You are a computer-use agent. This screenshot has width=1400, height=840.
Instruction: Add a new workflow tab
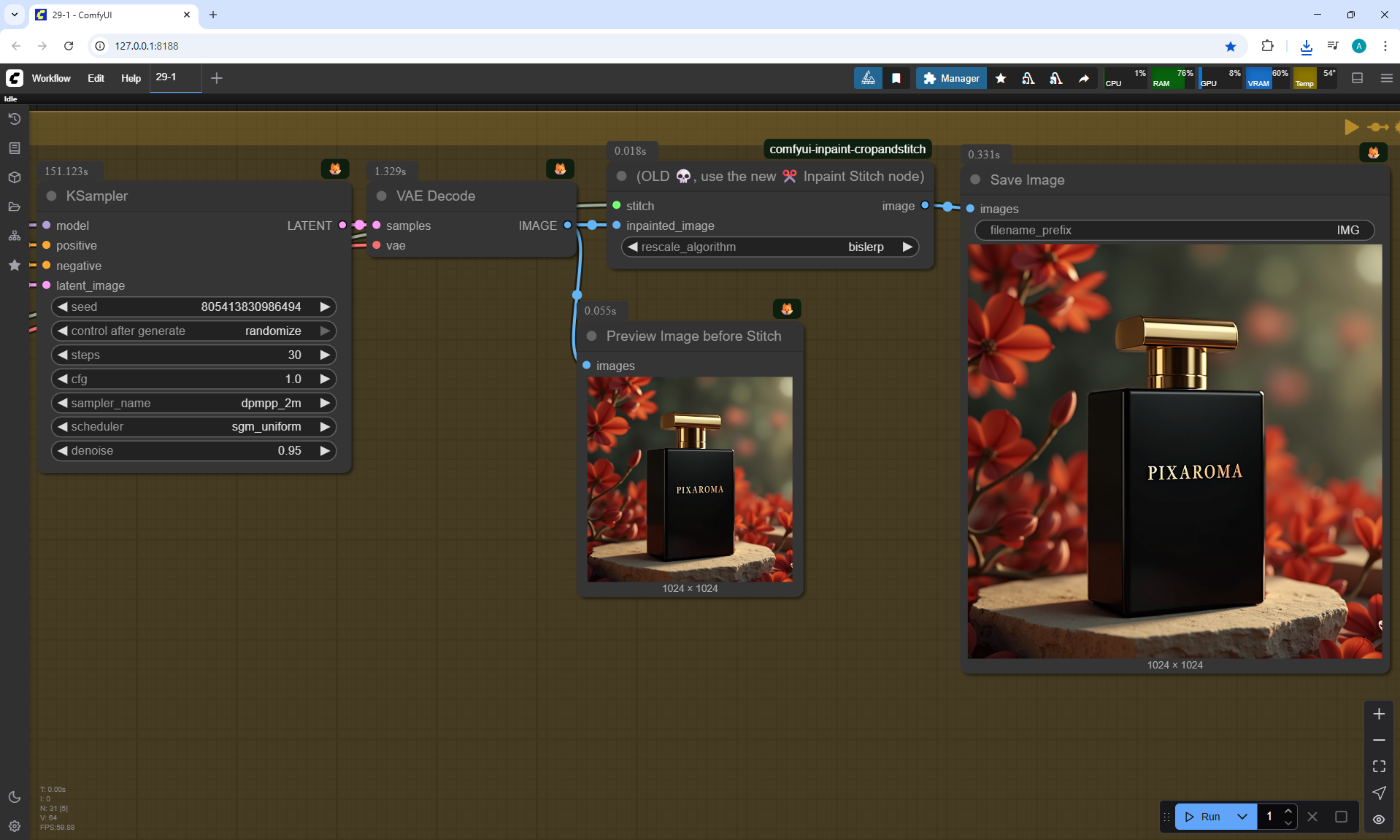tap(216, 78)
